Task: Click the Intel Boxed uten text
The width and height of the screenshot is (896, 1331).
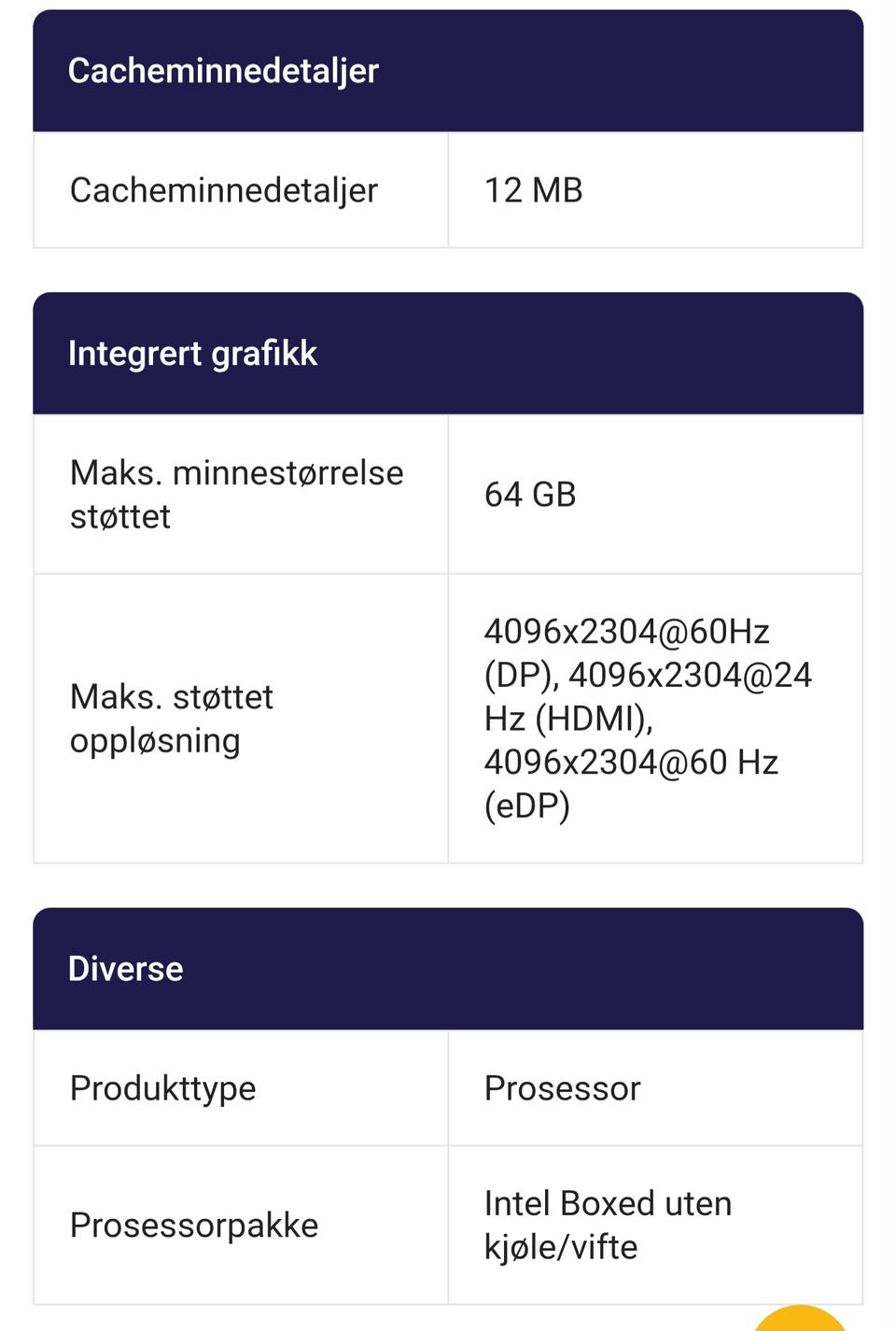Action: [x=608, y=1204]
